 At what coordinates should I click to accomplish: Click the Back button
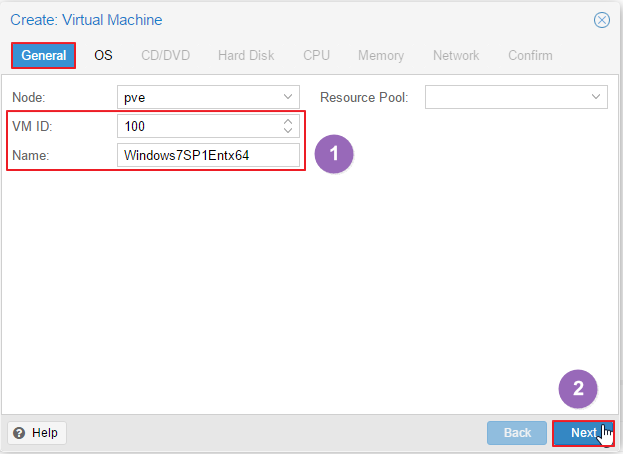coord(517,433)
